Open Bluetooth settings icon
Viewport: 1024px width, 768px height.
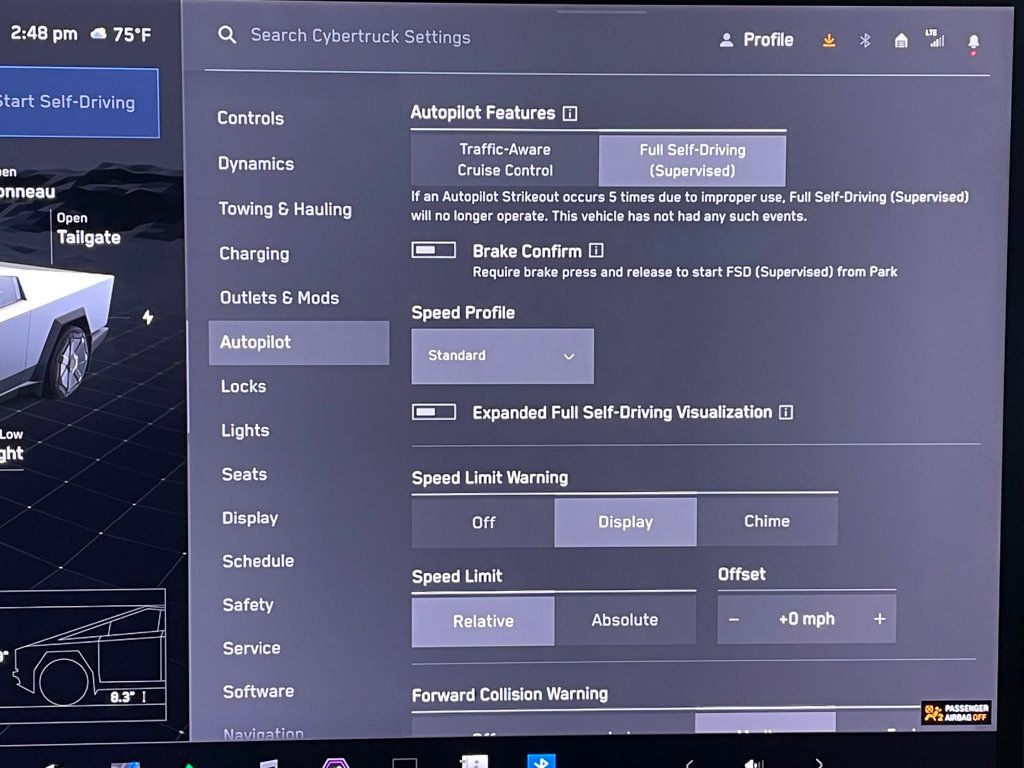pos(865,41)
